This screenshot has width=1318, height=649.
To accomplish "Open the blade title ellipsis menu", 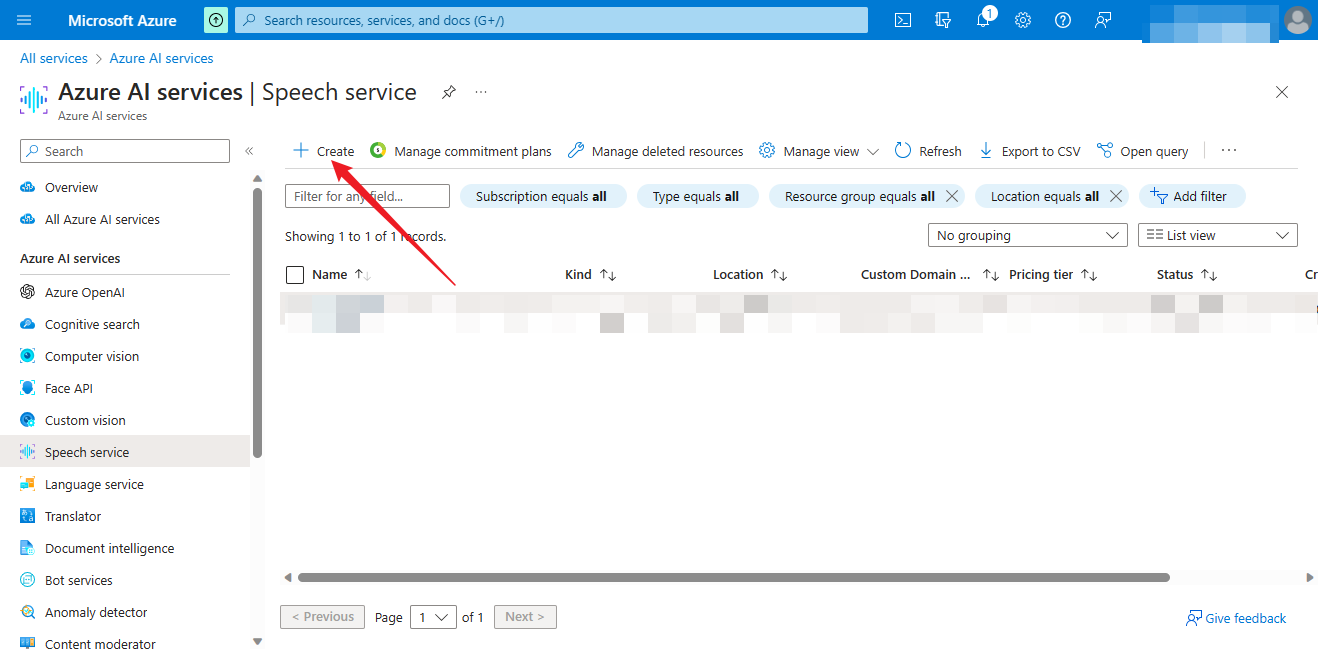I will 481,92.
